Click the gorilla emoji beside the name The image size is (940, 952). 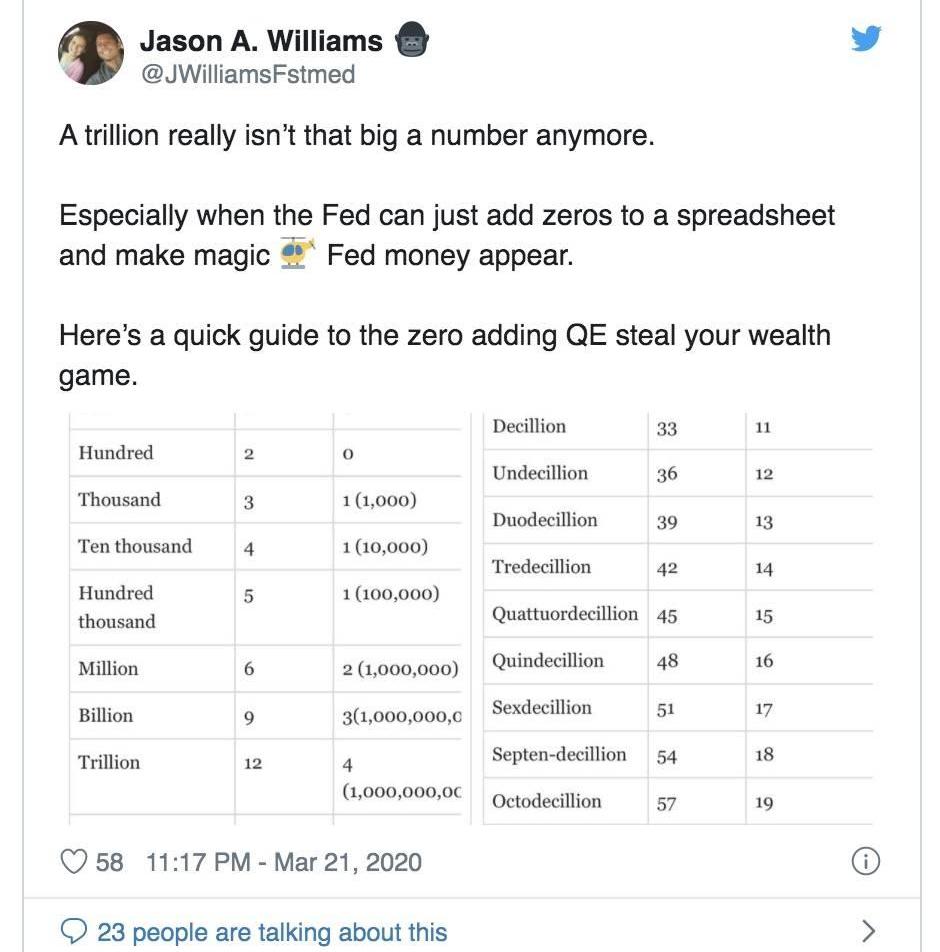(412, 42)
